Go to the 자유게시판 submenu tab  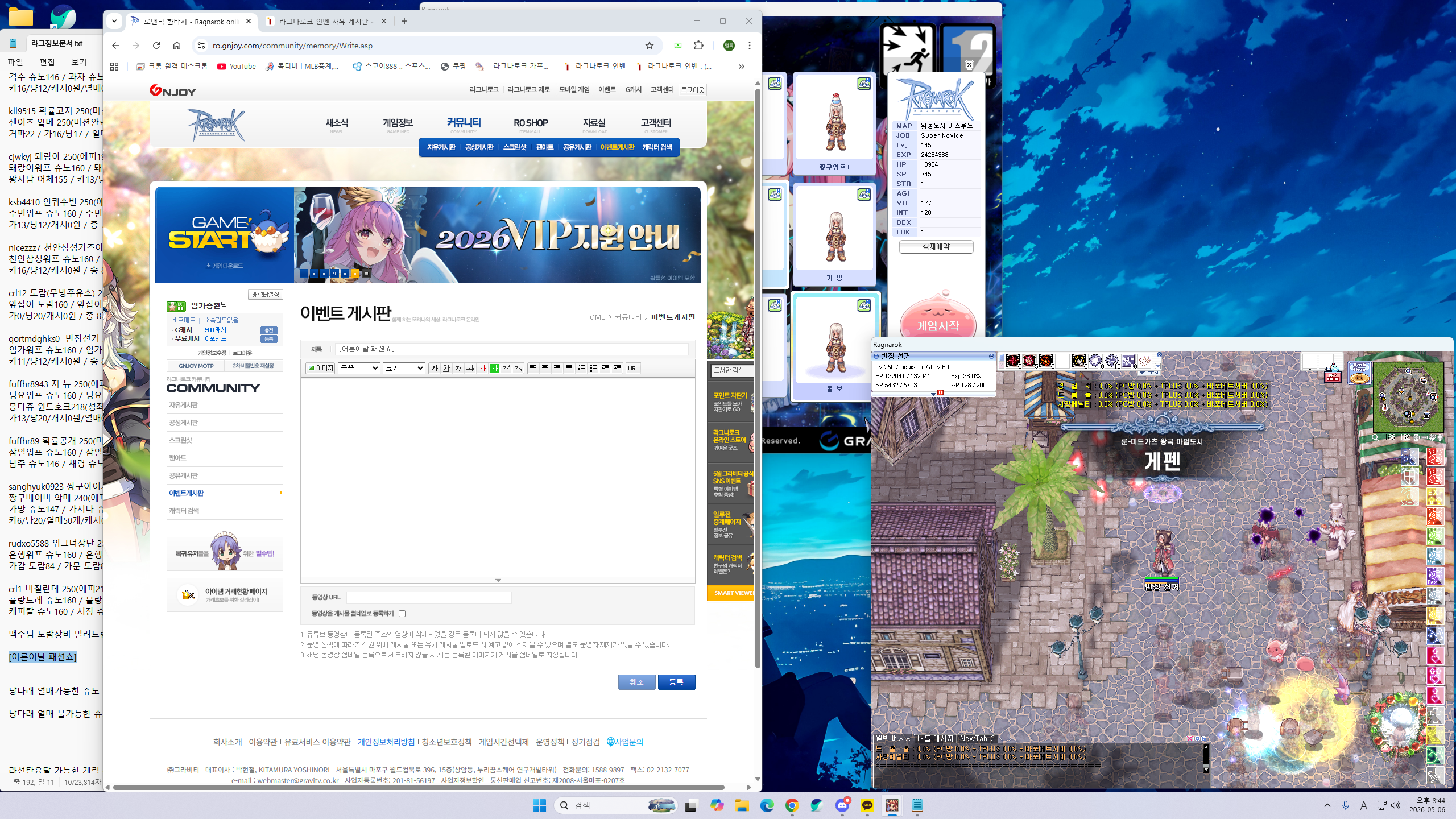pyautogui.click(x=441, y=147)
